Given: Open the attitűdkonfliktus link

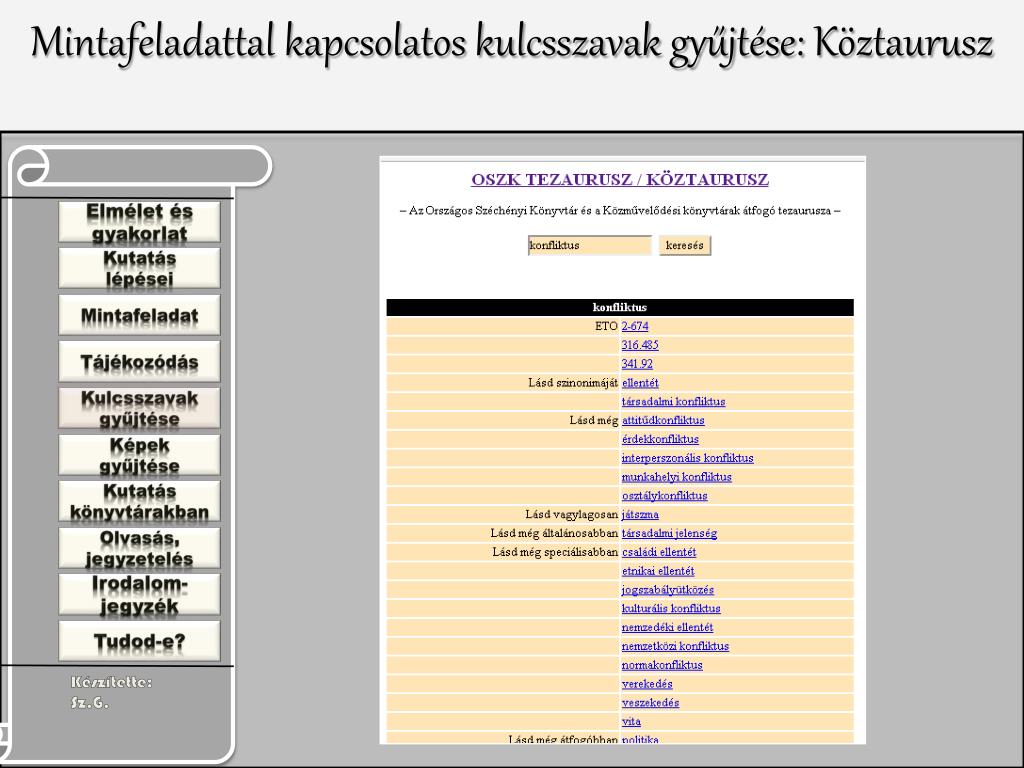Looking at the screenshot, I should [x=663, y=420].
